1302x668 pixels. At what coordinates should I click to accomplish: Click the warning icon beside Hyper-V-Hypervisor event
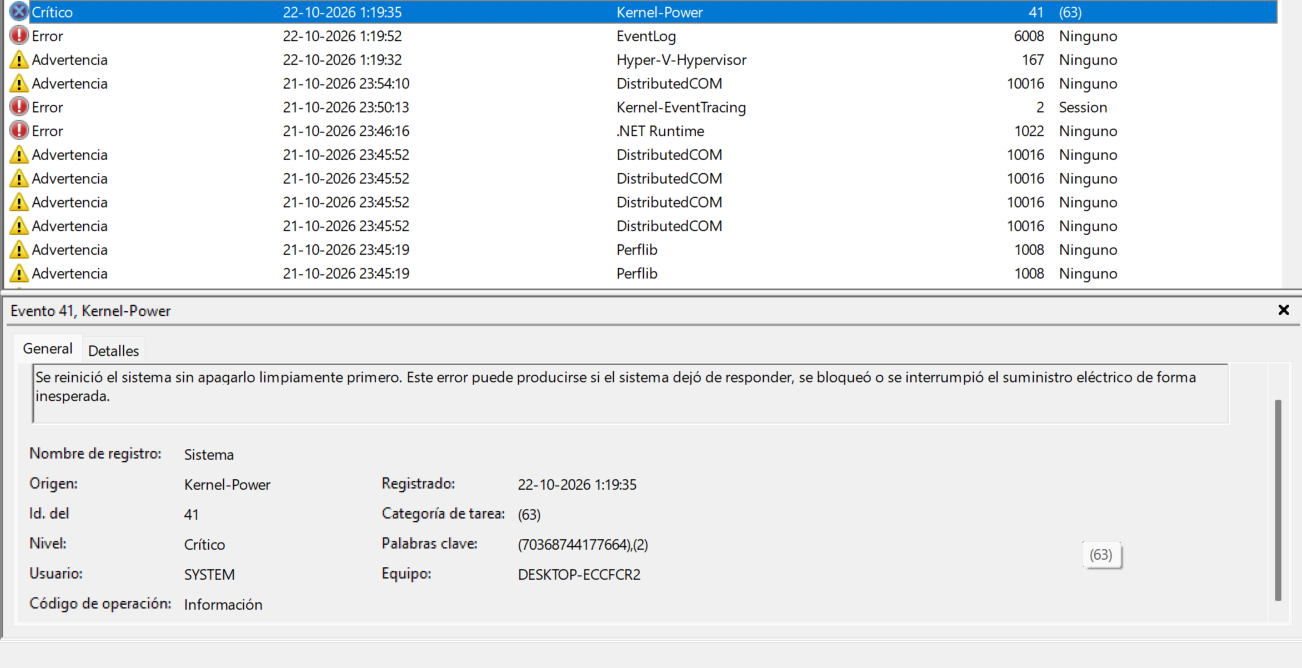[x=19, y=60]
